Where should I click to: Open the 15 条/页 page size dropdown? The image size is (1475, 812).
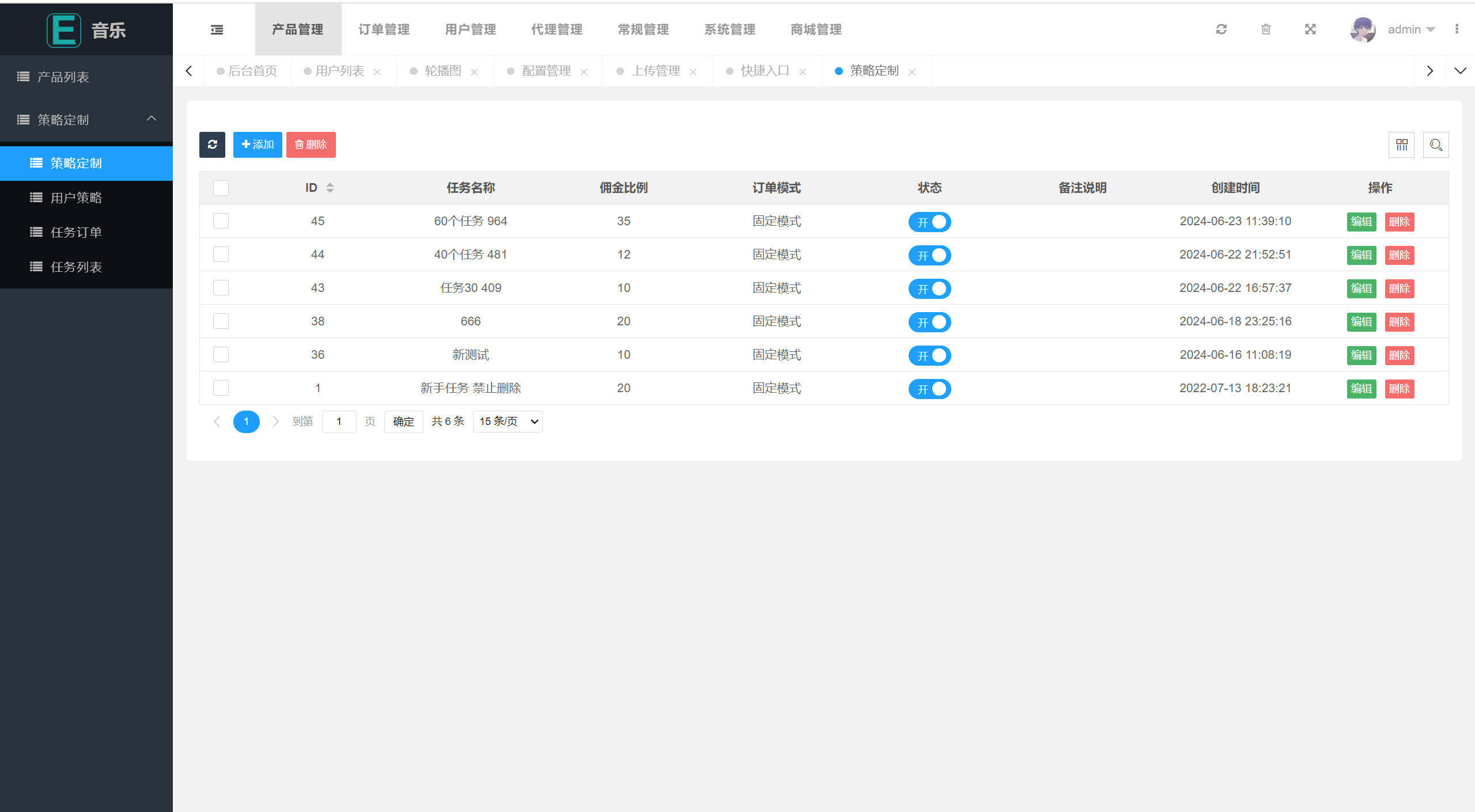pos(507,422)
